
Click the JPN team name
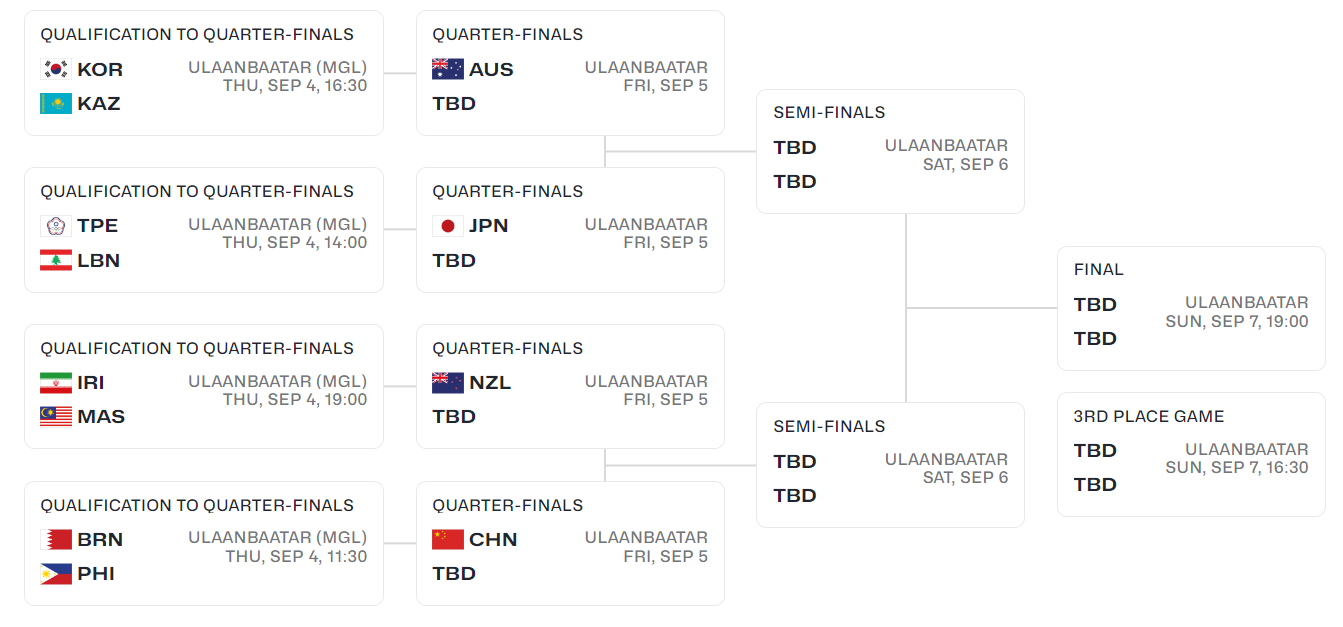(488, 226)
